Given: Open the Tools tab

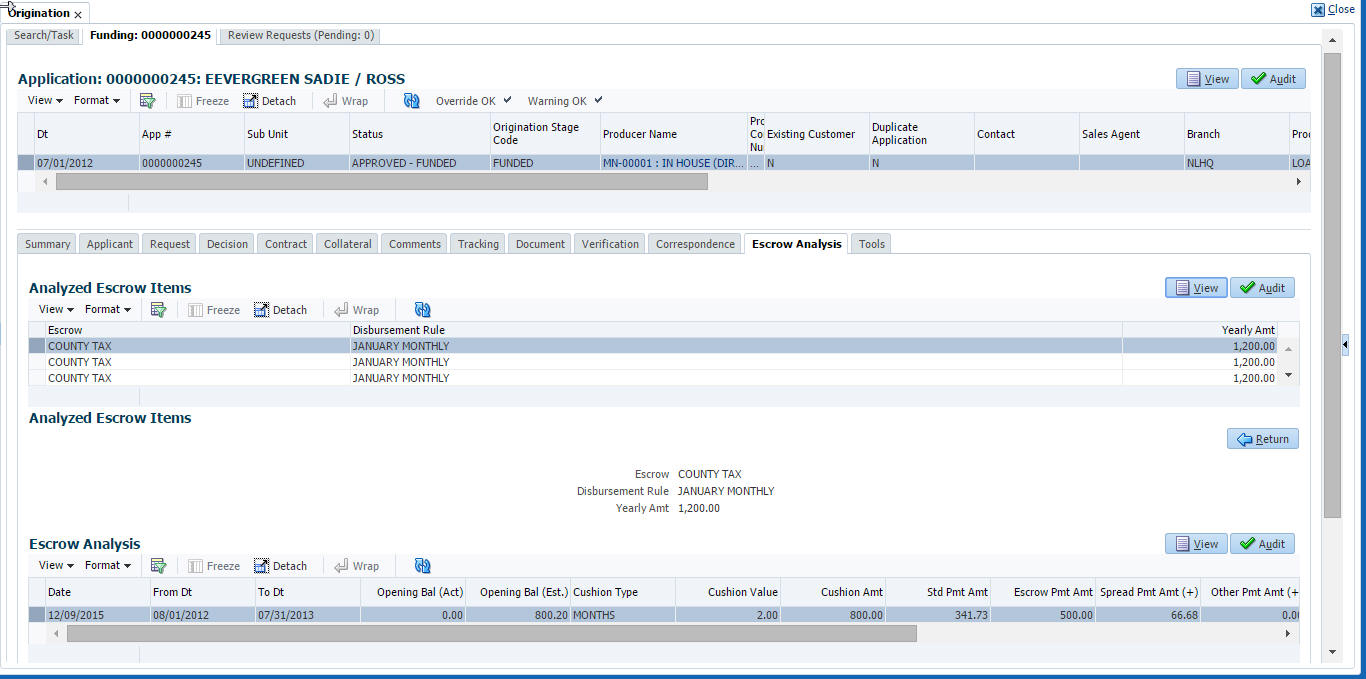Looking at the screenshot, I should coord(872,244).
